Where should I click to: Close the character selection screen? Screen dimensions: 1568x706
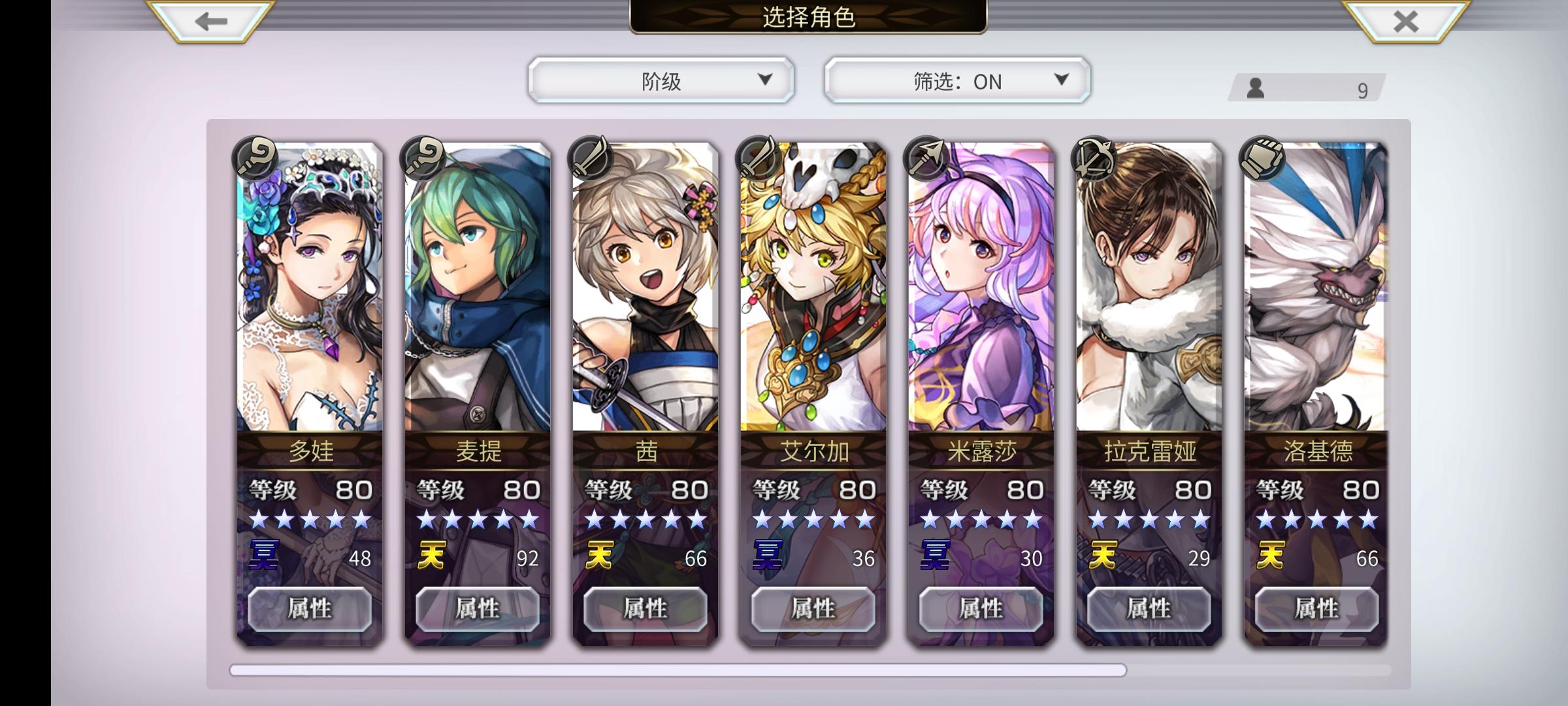(1405, 22)
